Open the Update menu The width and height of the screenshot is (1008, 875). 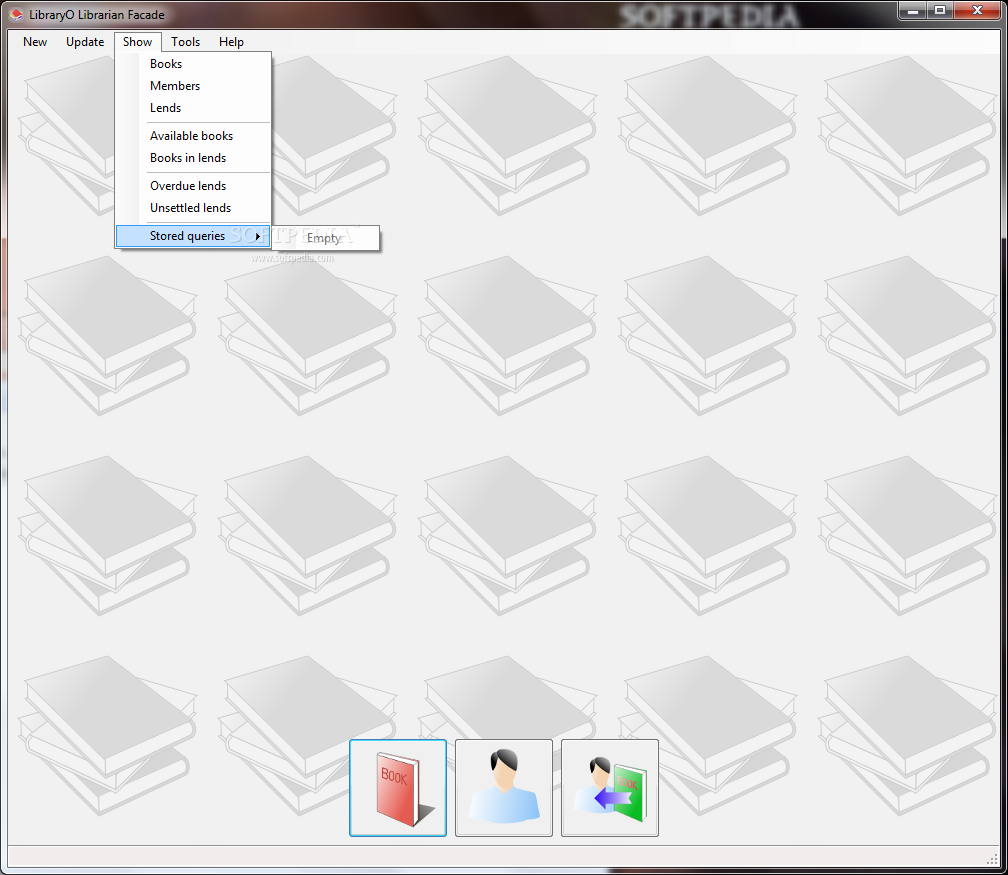point(85,42)
